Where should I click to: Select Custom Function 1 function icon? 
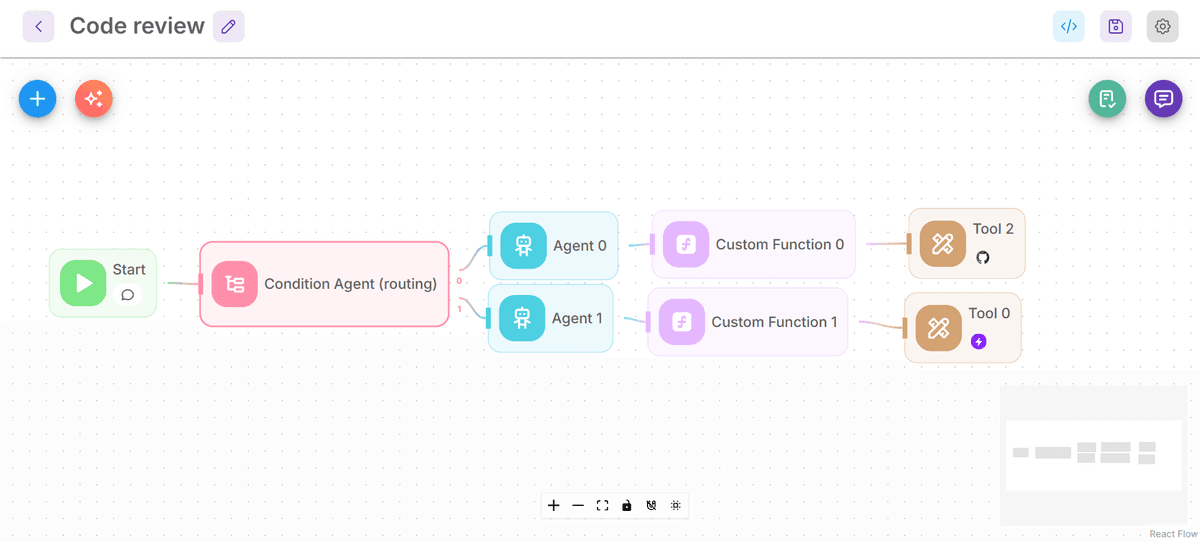point(682,322)
